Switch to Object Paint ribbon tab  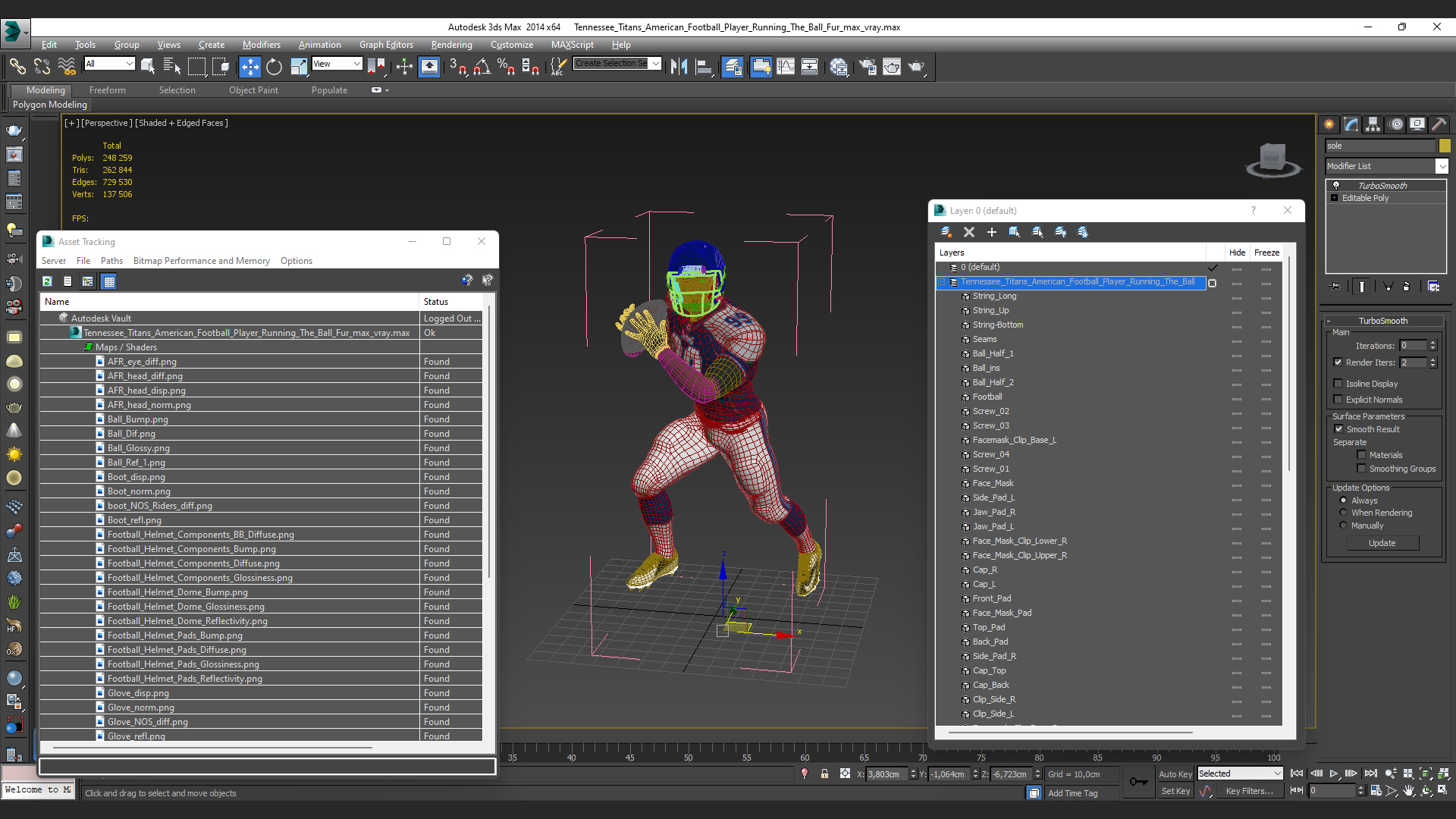pyautogui.click(x=253, y=90)
